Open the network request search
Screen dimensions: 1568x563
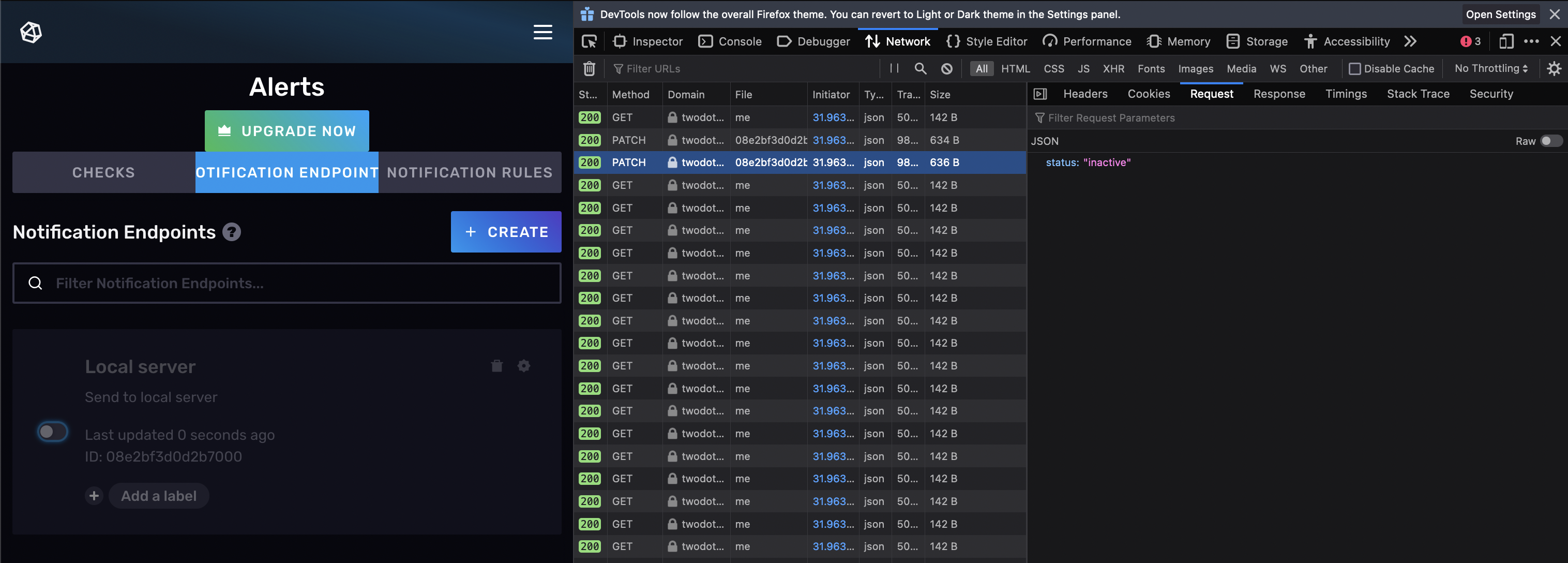921,68
